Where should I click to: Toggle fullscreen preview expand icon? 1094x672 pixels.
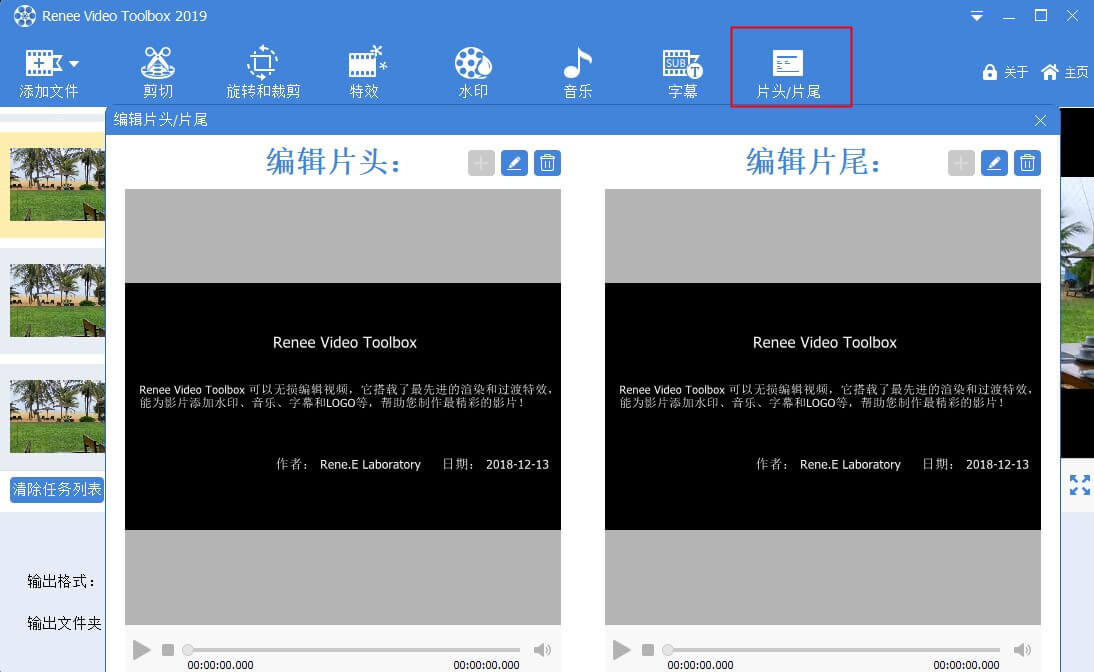[x=1079, y=484]
